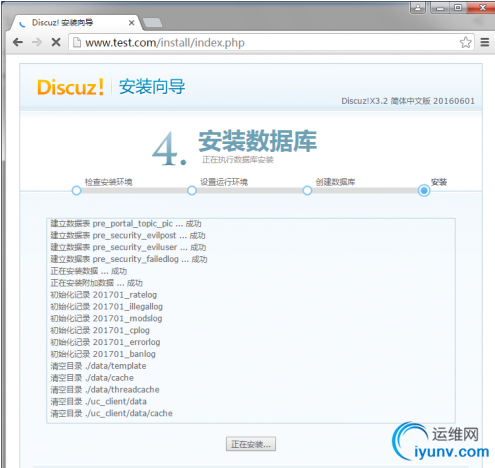Click log line 初始化记录 201701_modslog
This screenshot has height=468, width=495.
[x=106, y=318]
